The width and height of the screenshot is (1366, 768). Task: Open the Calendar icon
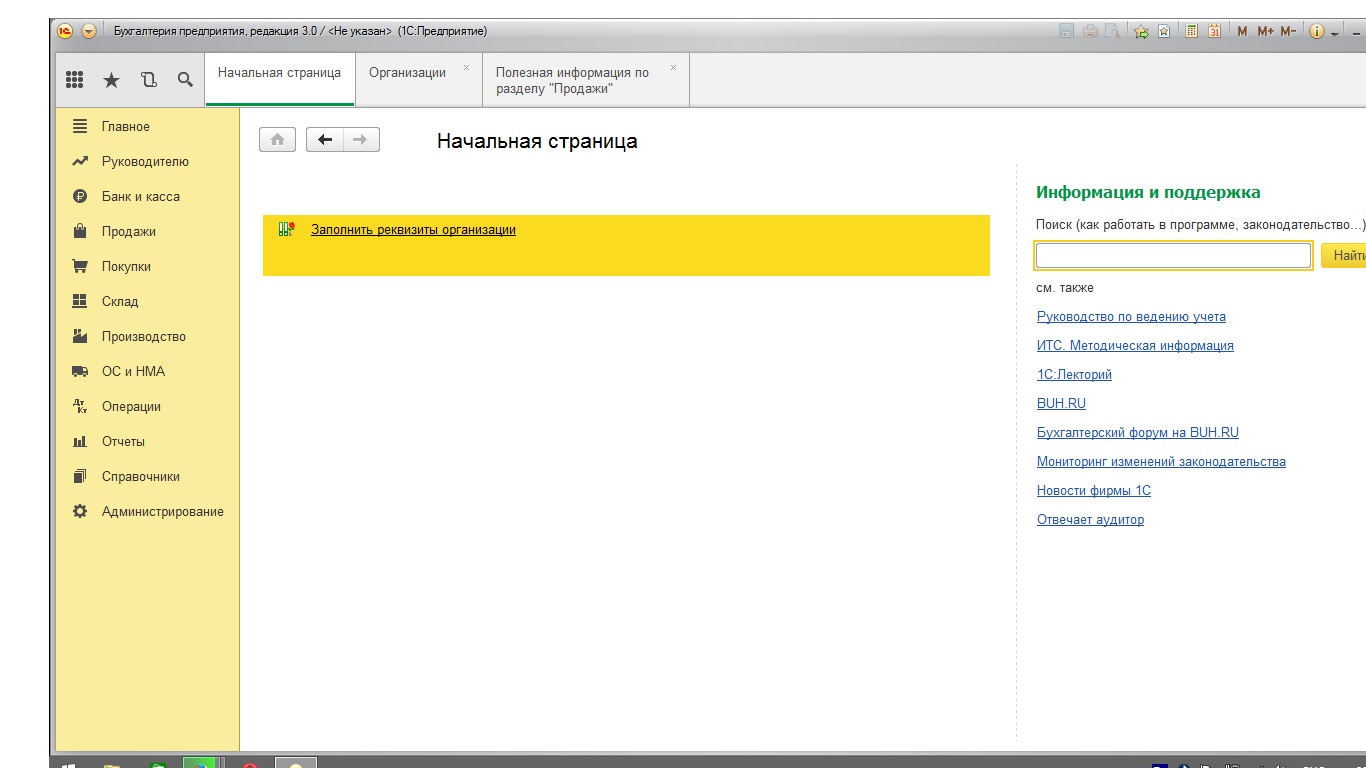[x=1215, y=31]
